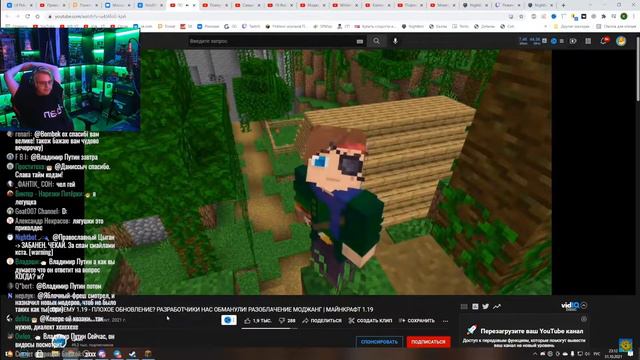
Task: Dislike the video showing 288
Action: coord(287,321)
